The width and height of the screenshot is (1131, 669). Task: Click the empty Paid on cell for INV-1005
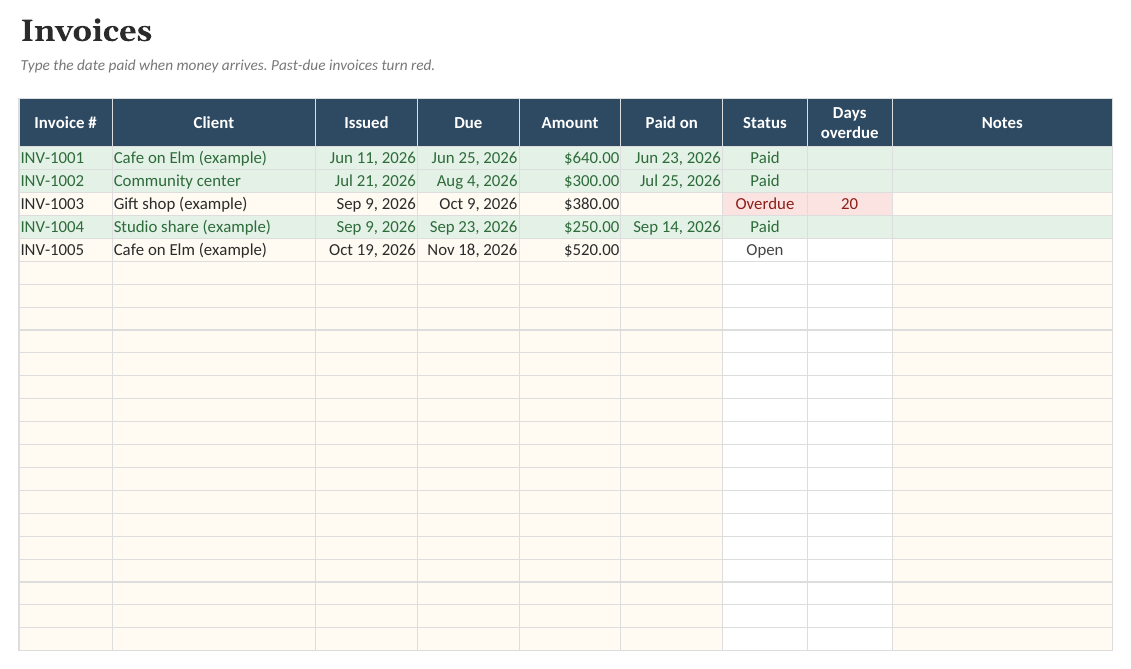coord(672,250)
